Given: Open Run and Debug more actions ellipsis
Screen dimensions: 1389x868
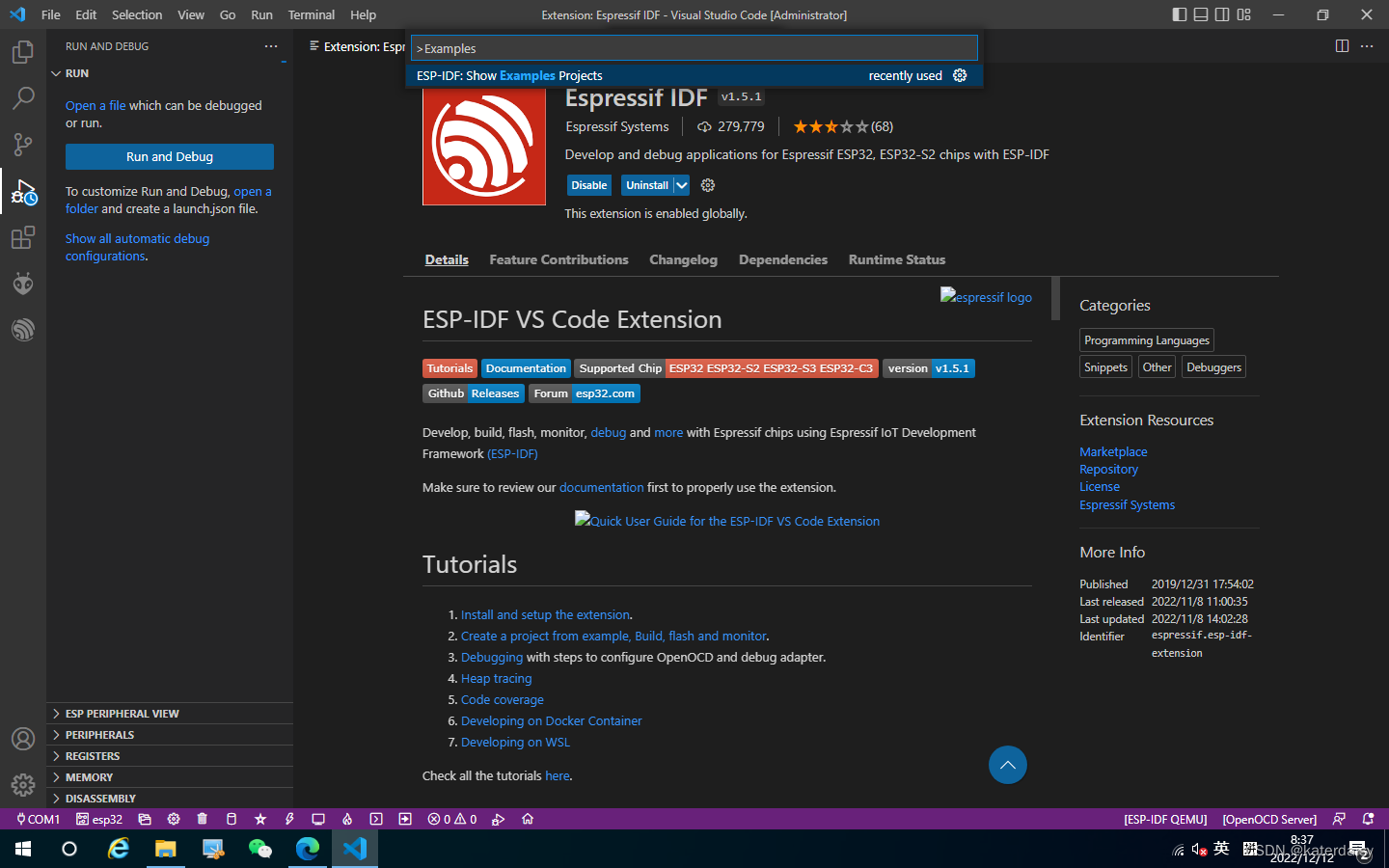Looking at the screenshot, I should click(x=271, y=46).
